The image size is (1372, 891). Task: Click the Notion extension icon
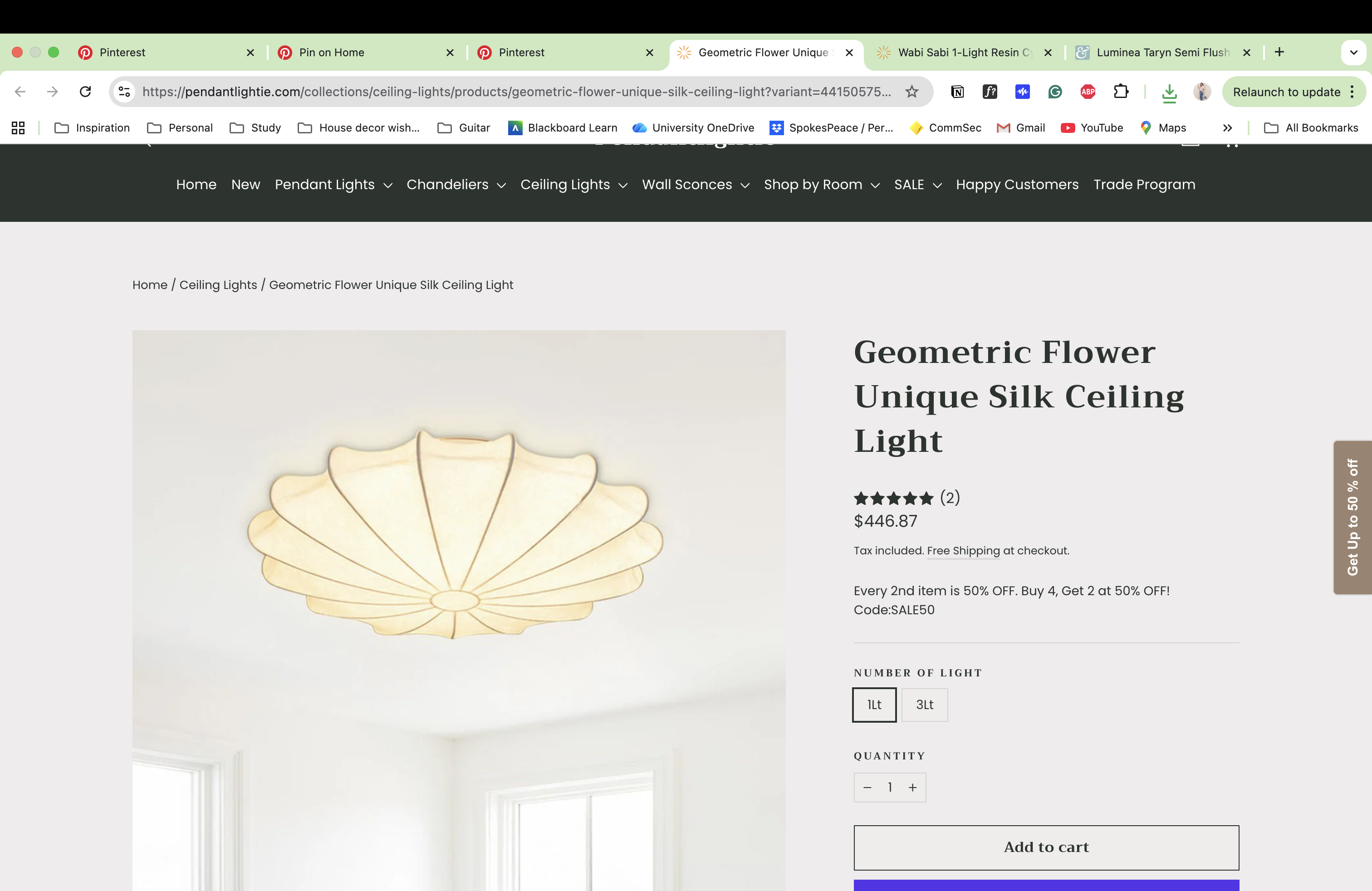[957, 92]
